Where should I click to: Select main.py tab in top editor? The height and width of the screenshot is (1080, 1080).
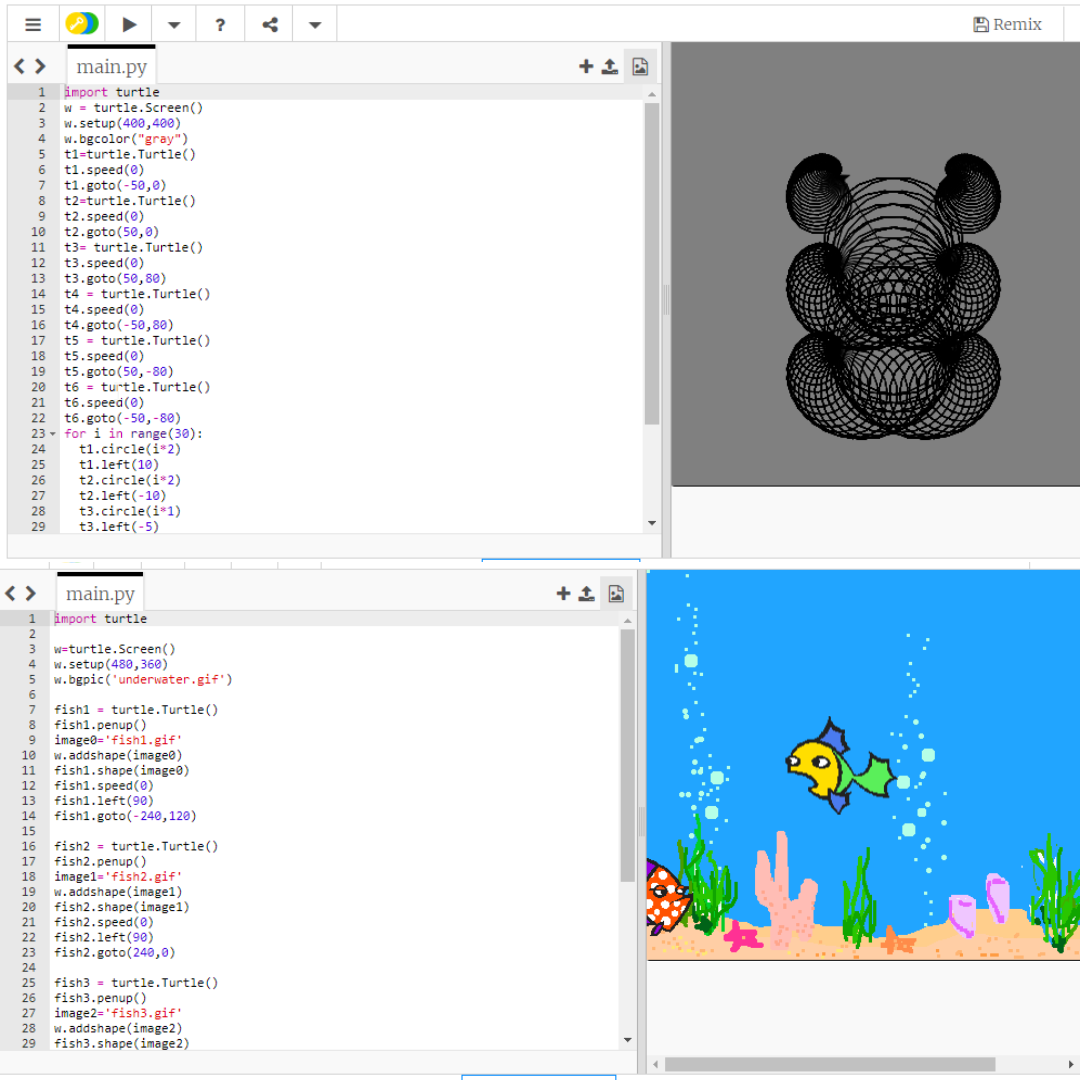112,67
